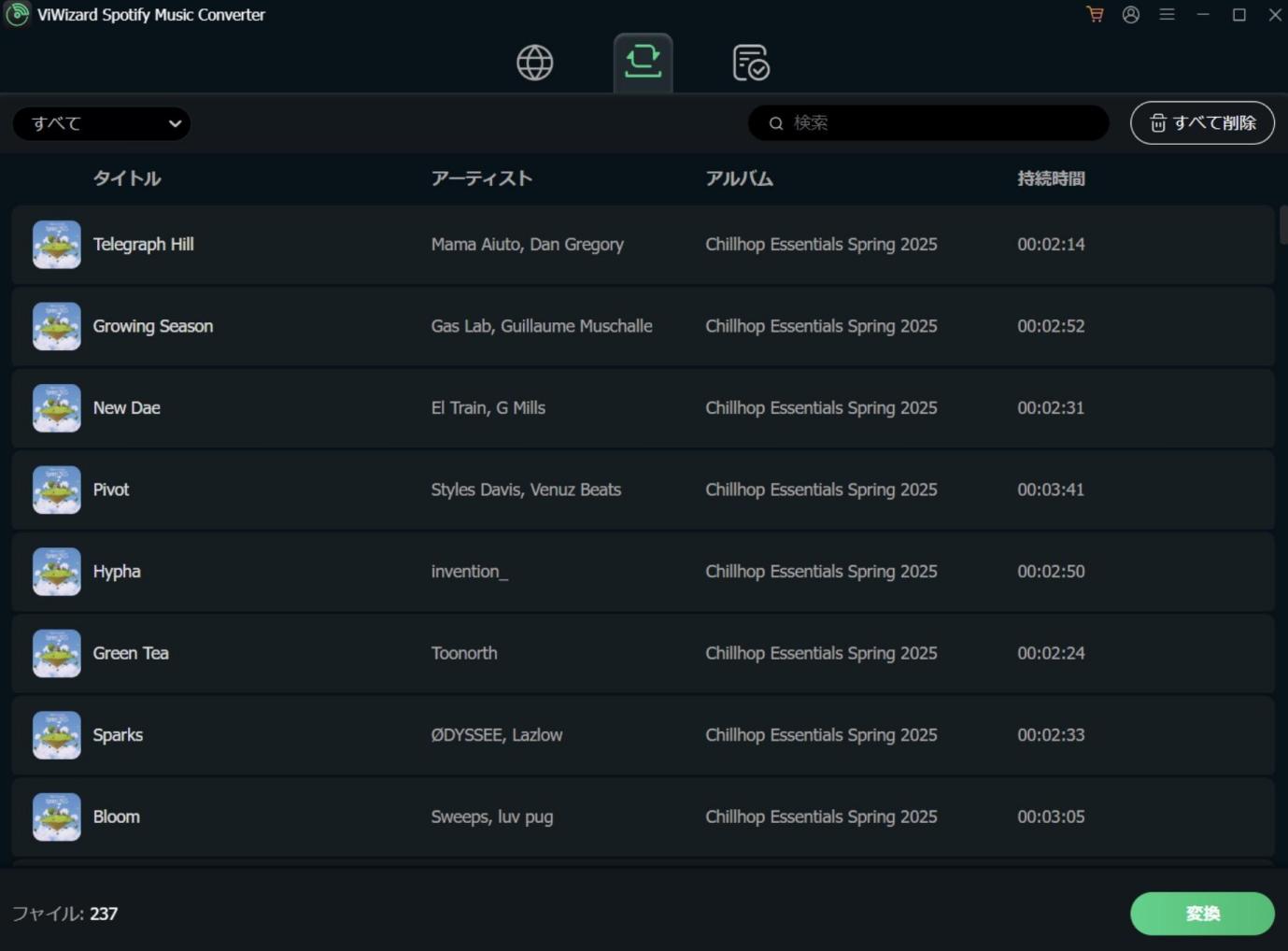Click the Green Tea track title
Image resolution: width=1288 pixels, height=951 pixels.
pyautogui.click(x=131, y=653)
